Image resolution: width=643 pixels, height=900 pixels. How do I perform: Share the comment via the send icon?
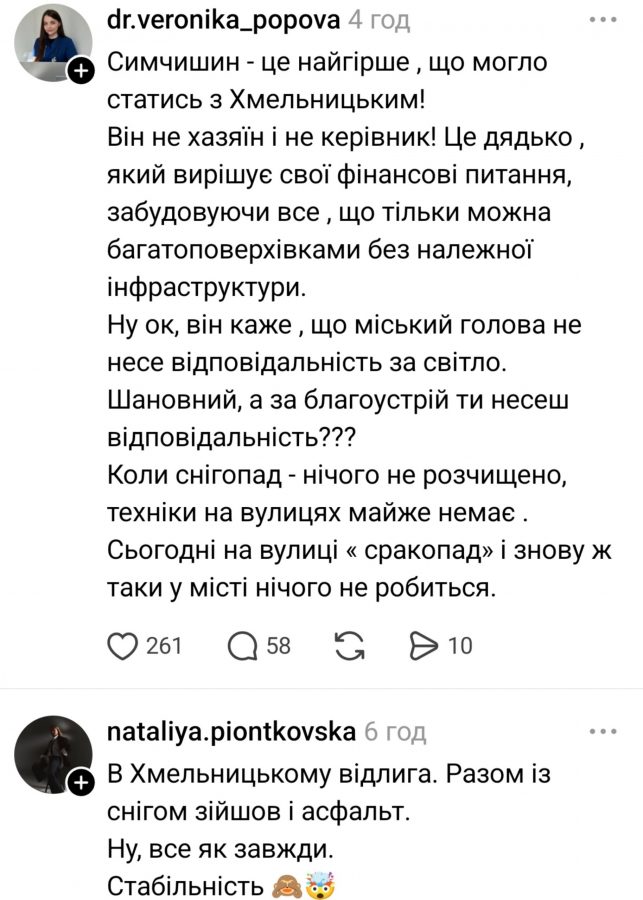click(424, 645)
